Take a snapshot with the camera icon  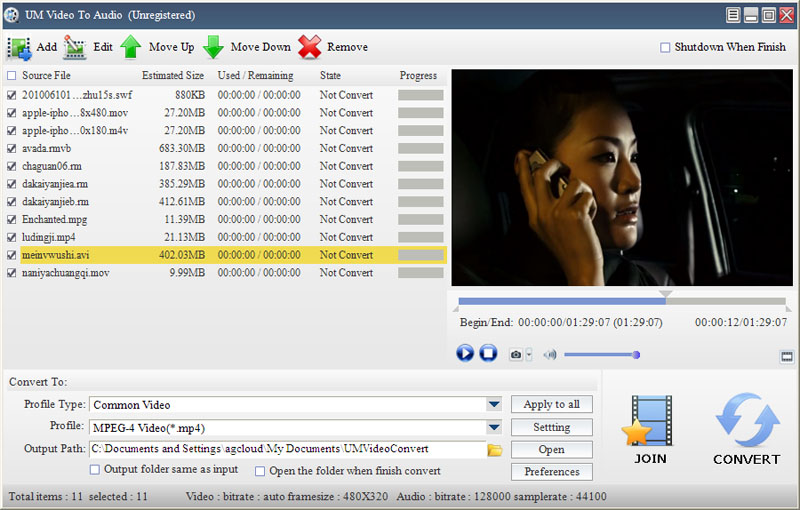click(516, 354)
